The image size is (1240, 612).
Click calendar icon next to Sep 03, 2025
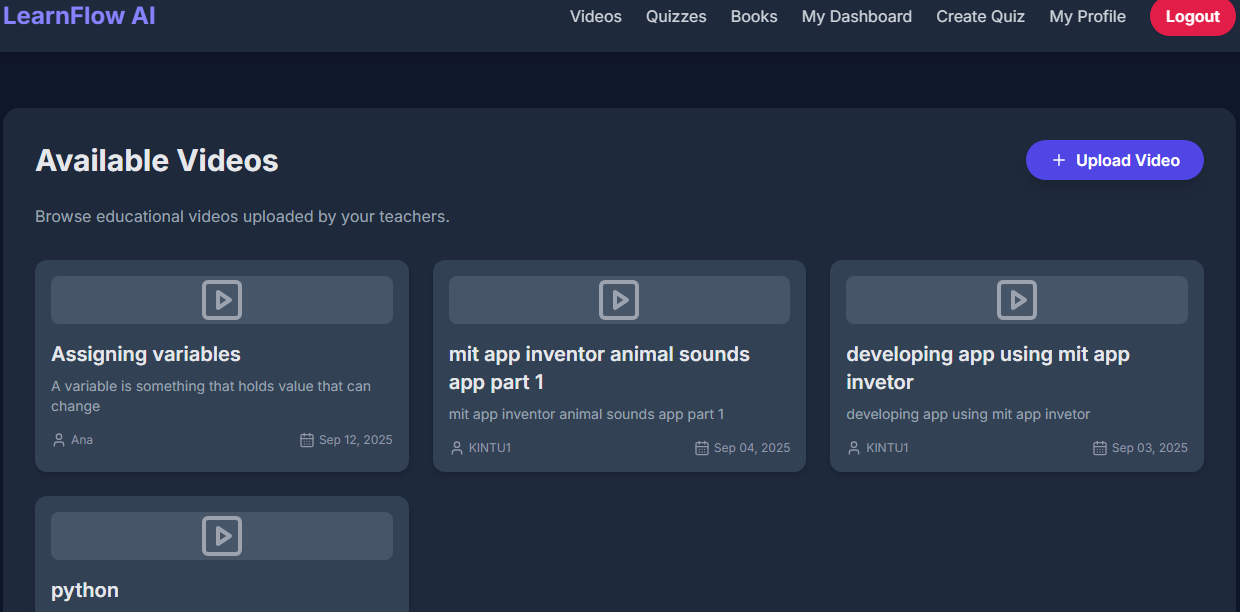click(x=1100, y=448)
